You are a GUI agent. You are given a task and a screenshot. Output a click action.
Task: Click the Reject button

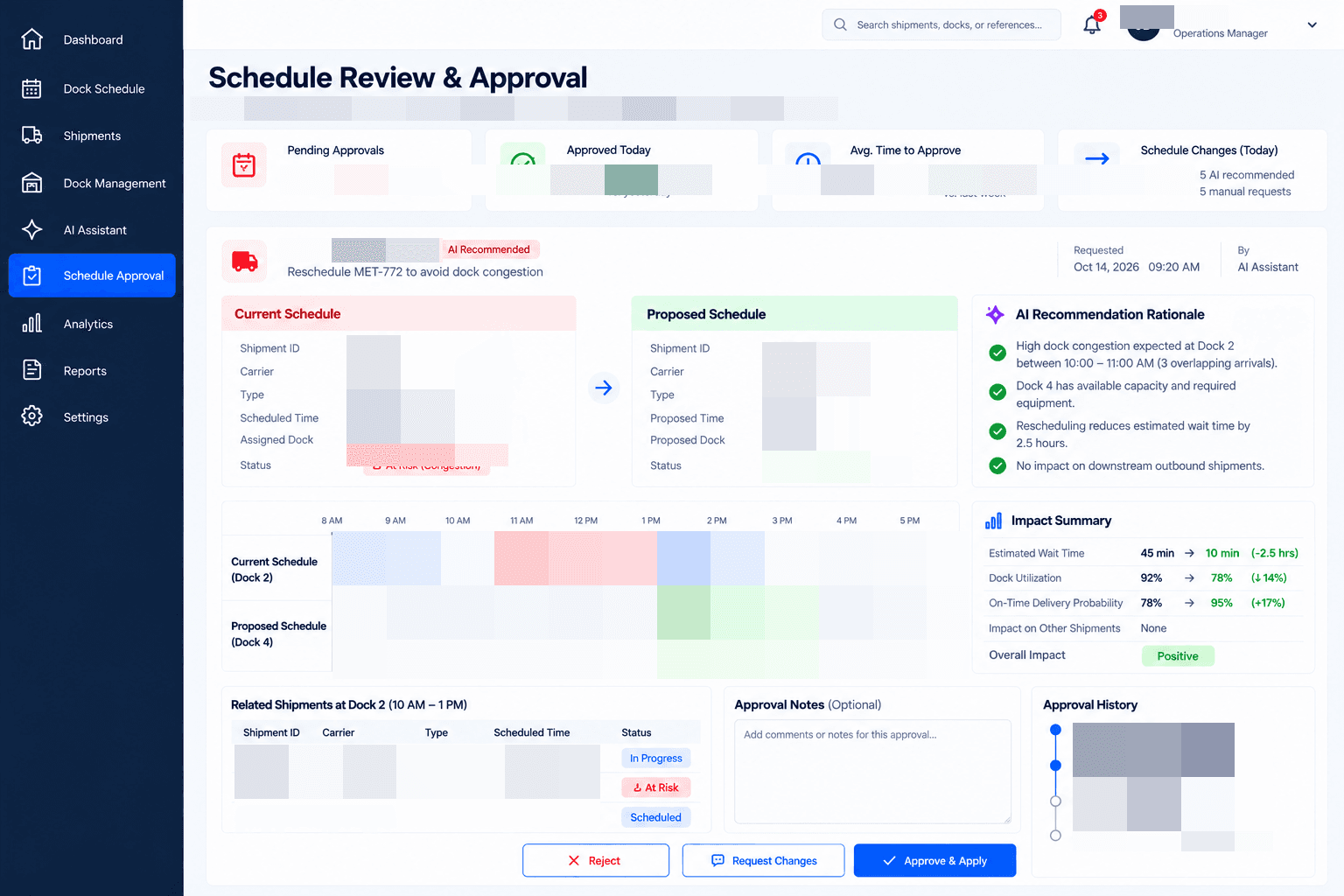pyautogui.click(x=596, y=860)
